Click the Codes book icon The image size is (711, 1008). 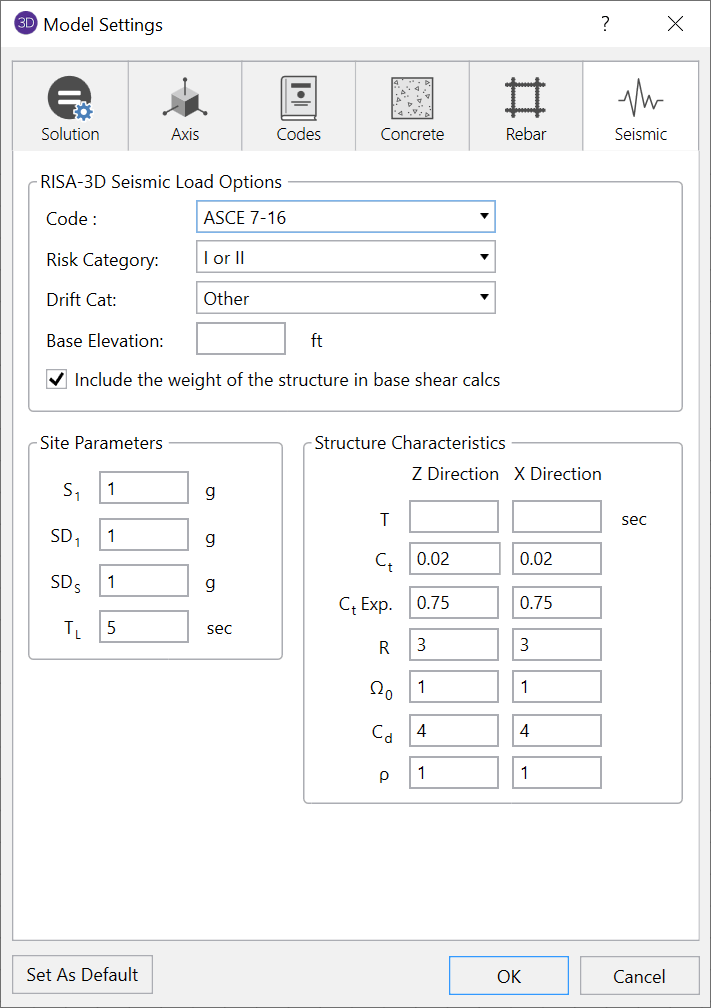[298, 96]
